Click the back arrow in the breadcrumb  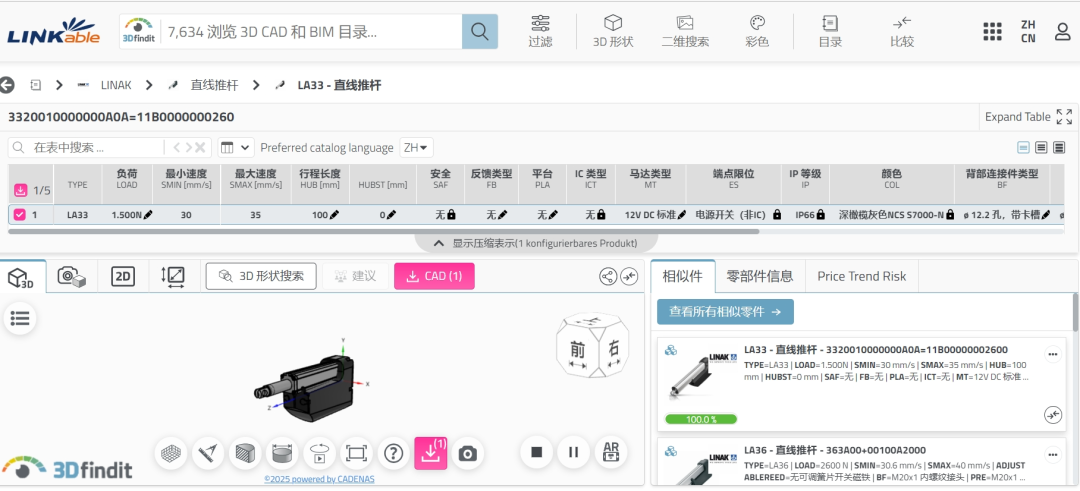(7, 85)
